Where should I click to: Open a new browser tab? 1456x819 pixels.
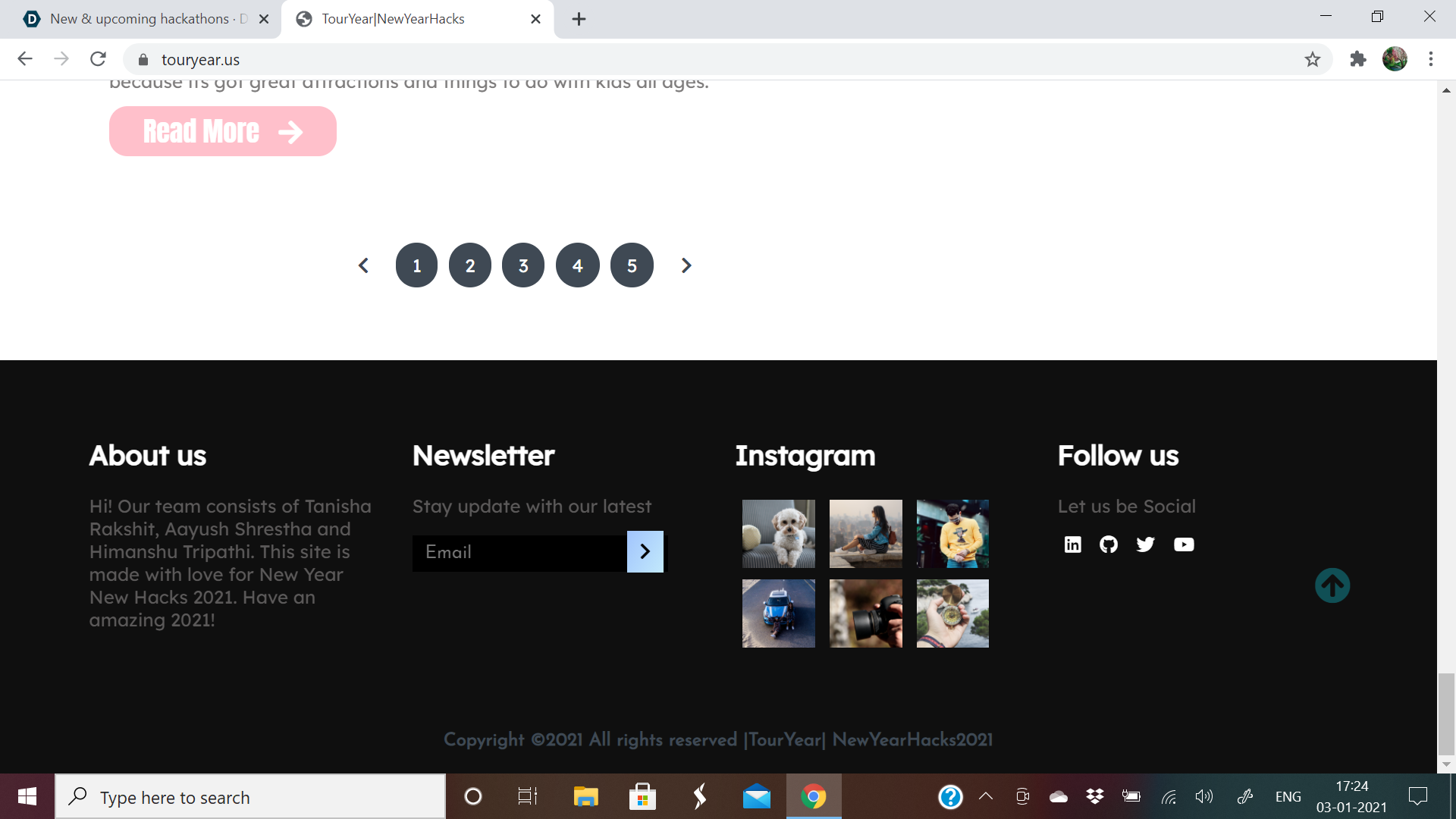[x=579, y=19]
